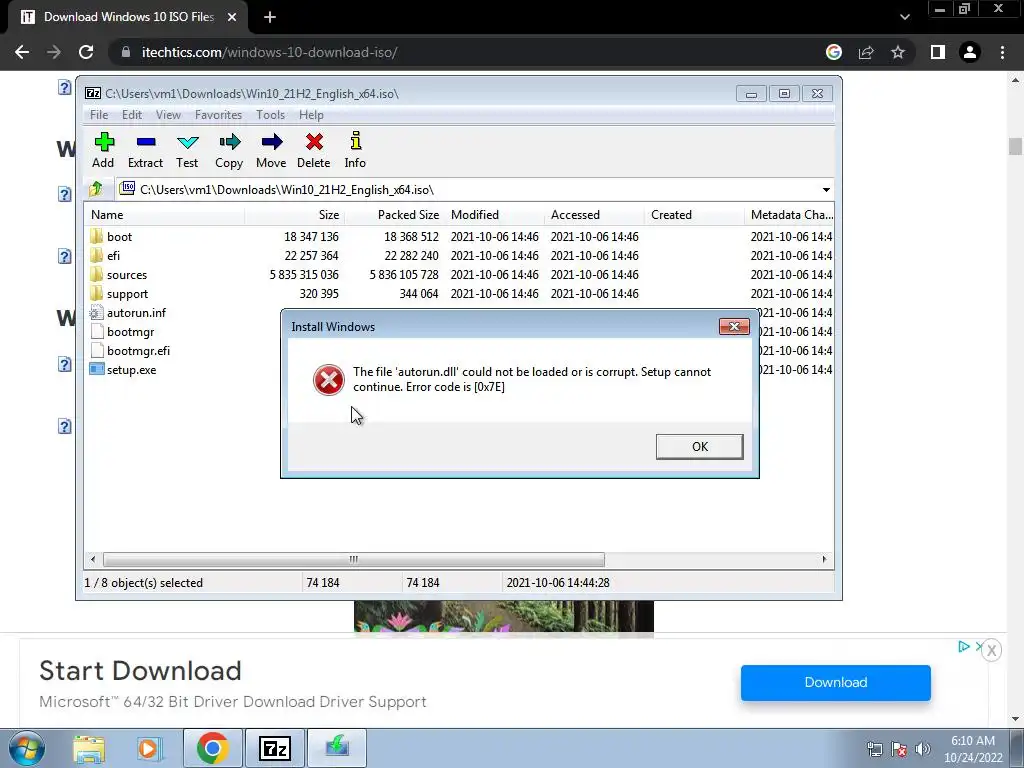Sort by Packed Size column
Viewport: 1024px width, 768px height.
(x=394, y=215)
